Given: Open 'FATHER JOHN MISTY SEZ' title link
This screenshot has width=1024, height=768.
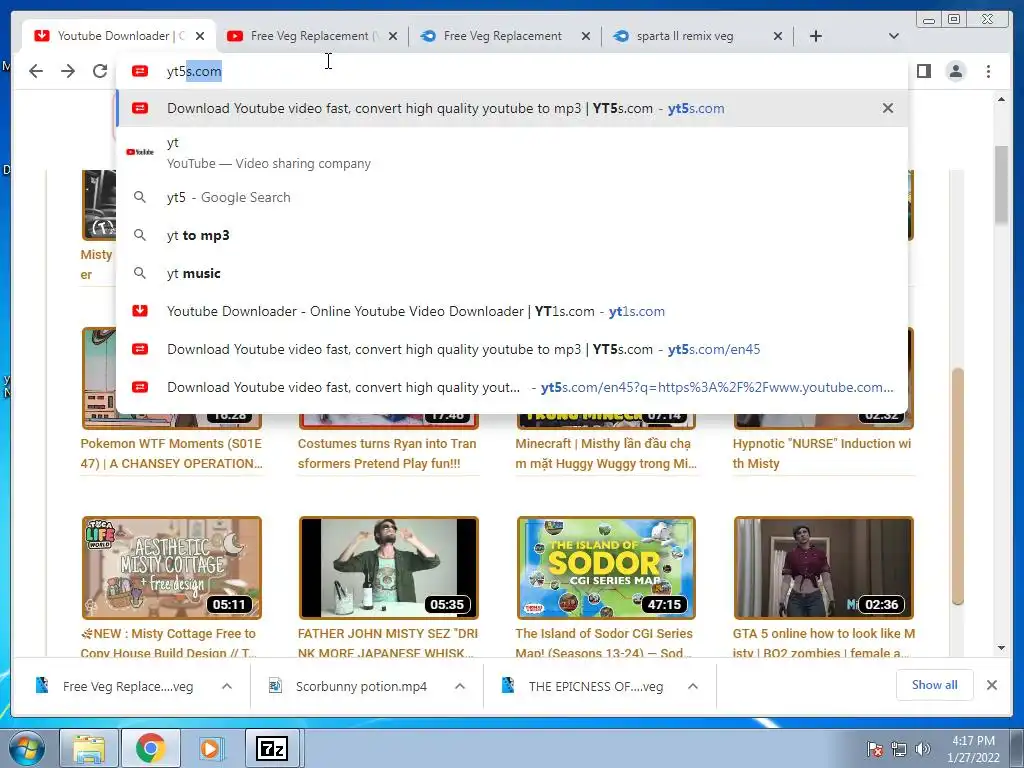Looking at the screenshot, I should 388,643.
